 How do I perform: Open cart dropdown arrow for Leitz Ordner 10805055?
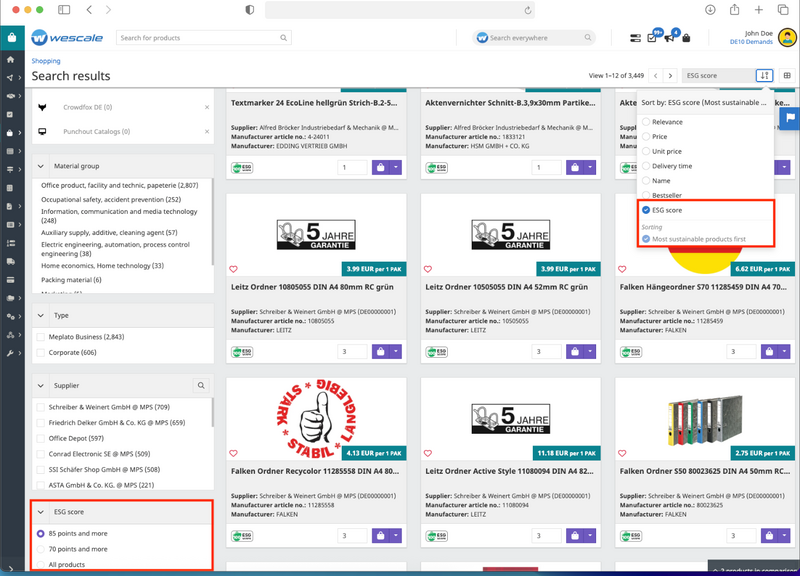tap(396, 352)
